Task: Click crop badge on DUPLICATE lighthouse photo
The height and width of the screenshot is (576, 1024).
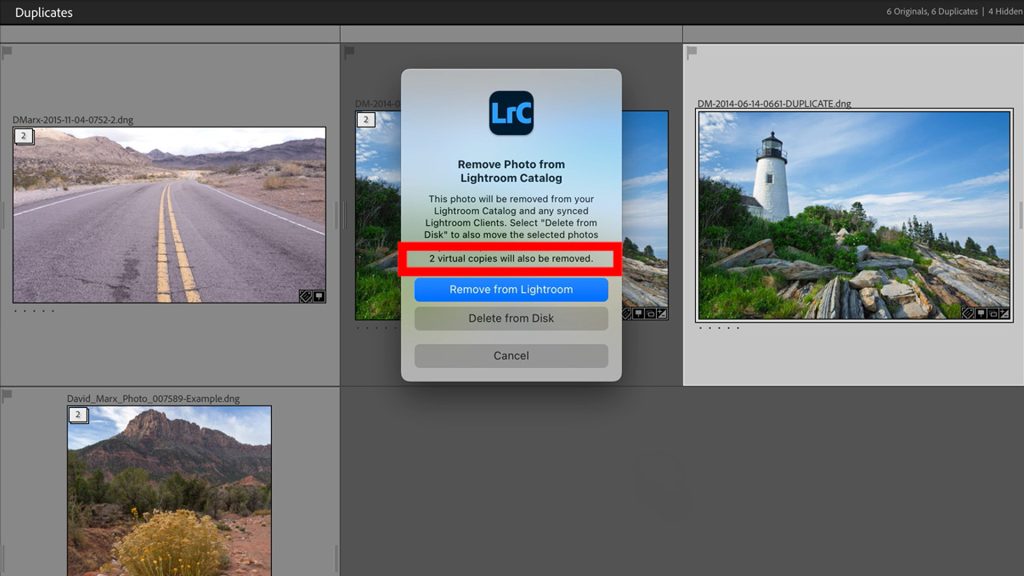Action: 993,313
